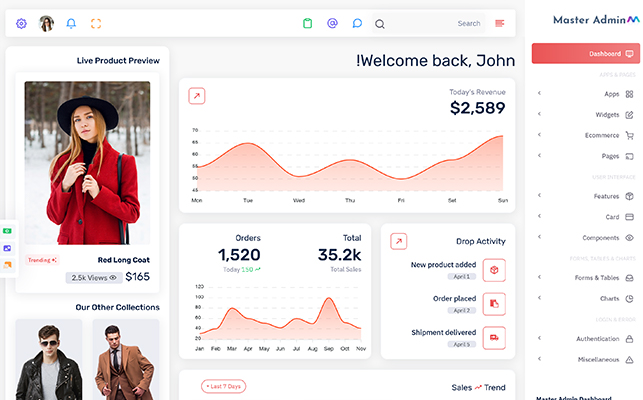Toggle sidebar with the red hamburger icon

(x=500, y=23)
